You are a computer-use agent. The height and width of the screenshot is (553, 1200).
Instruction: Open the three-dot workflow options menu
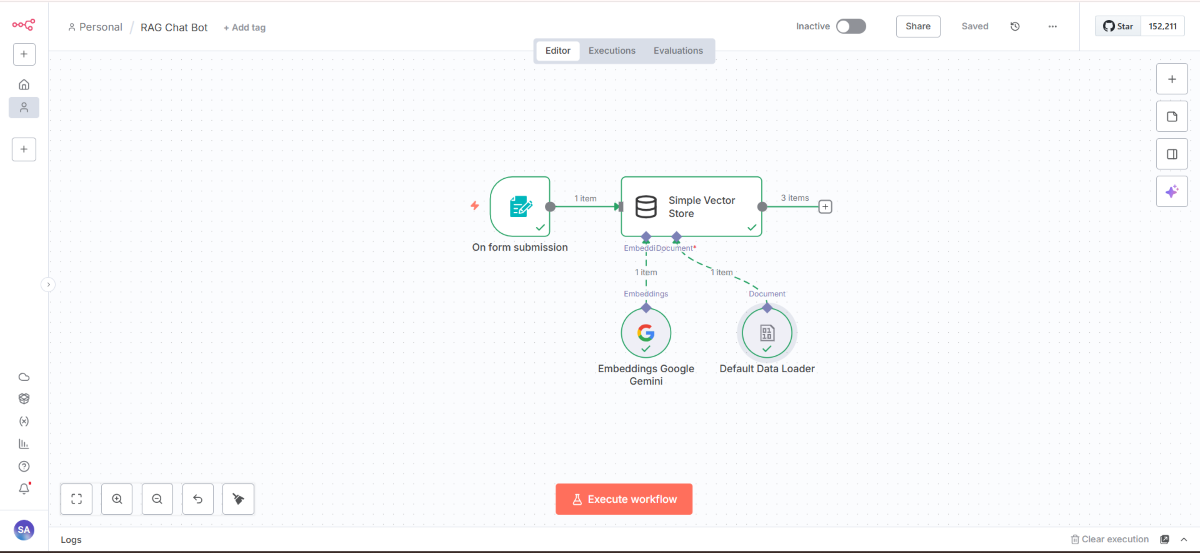(1052, 27)
